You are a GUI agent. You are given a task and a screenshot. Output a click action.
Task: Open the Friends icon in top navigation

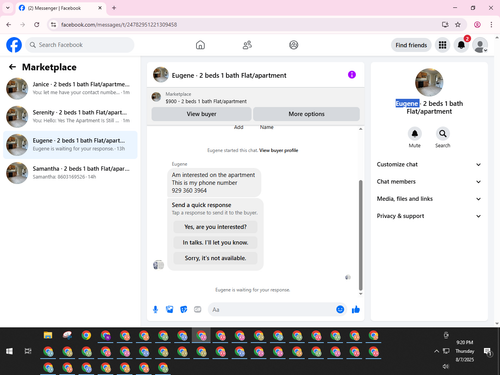[x=247, y=45]
